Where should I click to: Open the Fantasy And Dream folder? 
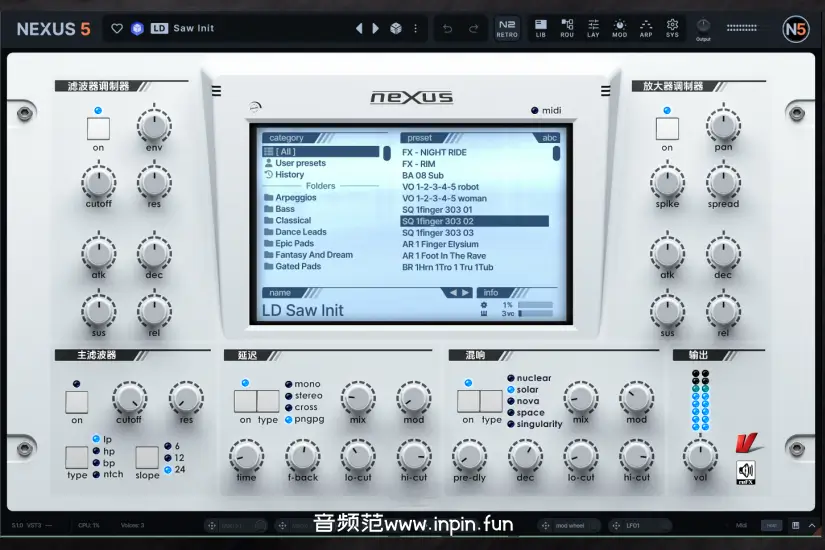point(308,255)
